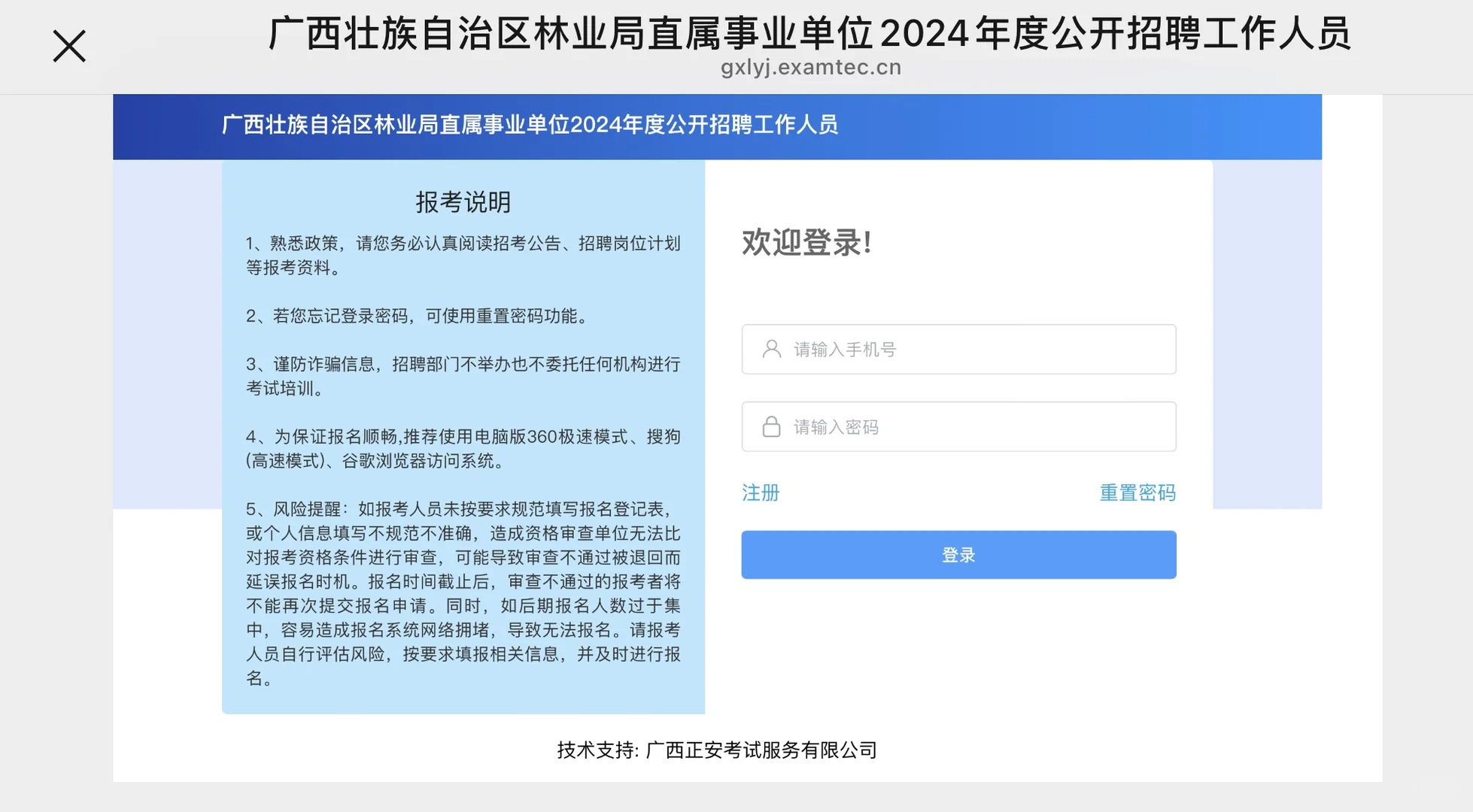The image size is (1473, 812).
Task: Click the phone silhouette icon beside 请输入手机号
Action: tap(770, 348)
